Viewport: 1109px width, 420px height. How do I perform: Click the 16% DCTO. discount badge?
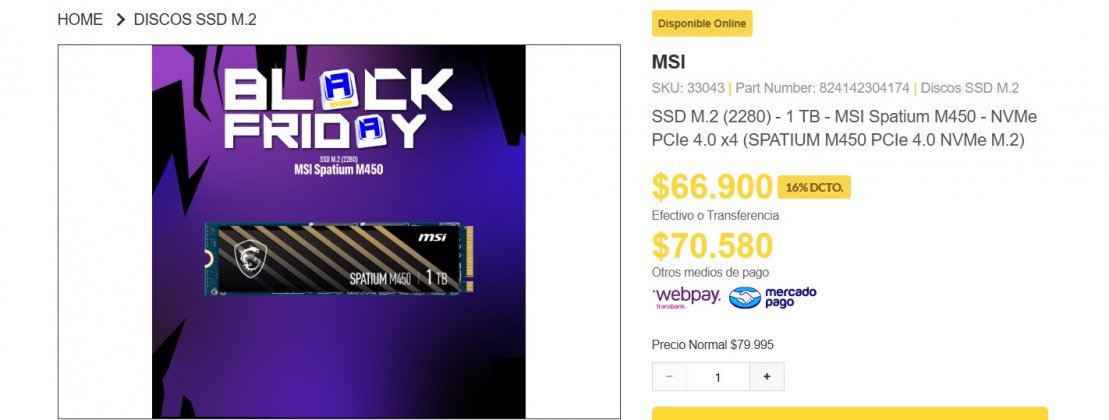813,187
